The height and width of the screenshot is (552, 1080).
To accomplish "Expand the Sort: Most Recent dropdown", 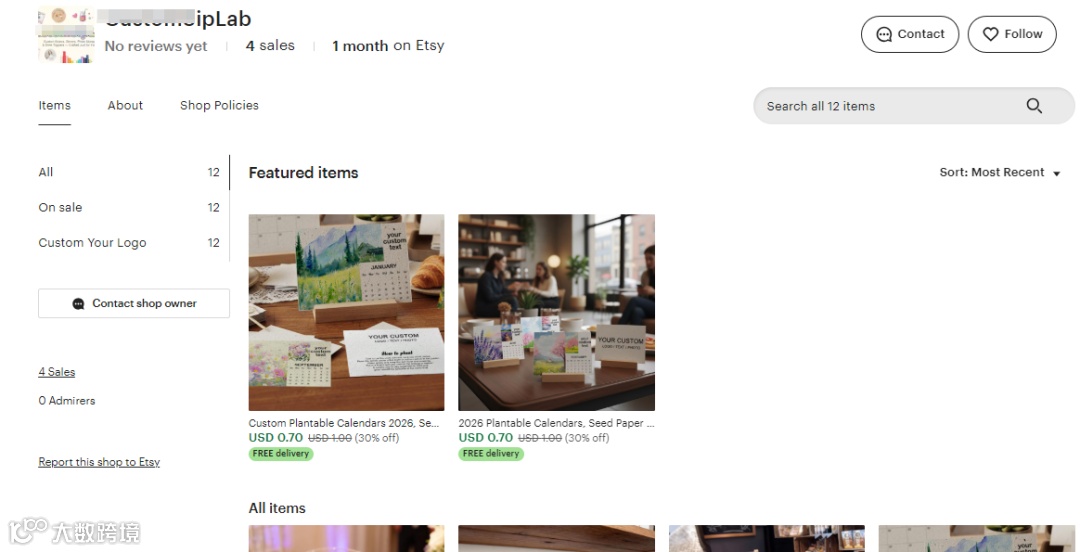I will (x=999, y=172).
